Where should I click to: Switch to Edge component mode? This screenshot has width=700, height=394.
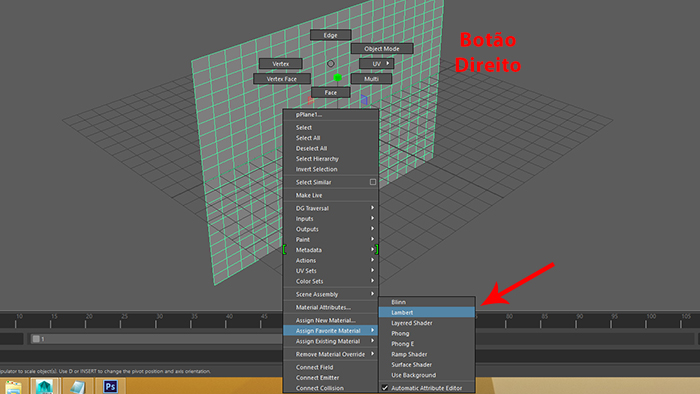click(x=330, y=35)
